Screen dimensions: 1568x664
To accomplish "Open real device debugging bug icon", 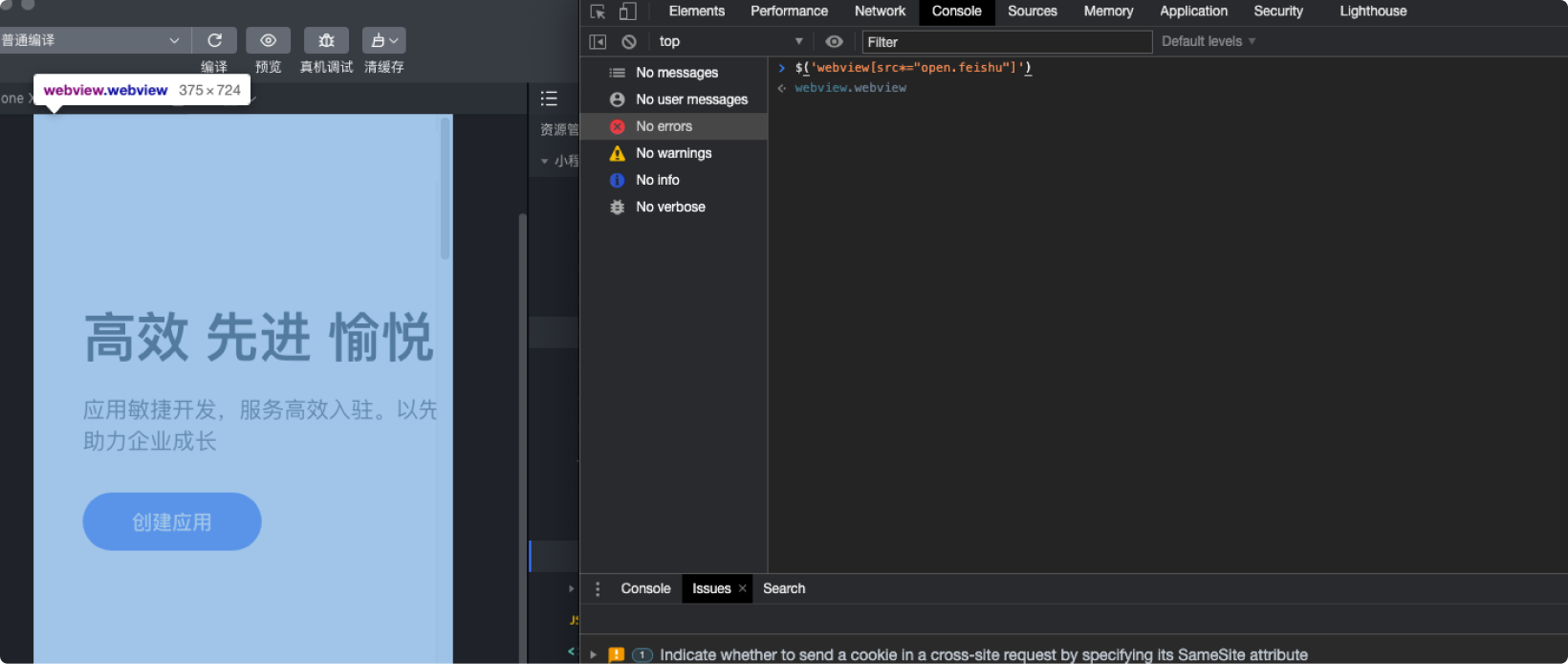I will [326, 40].
